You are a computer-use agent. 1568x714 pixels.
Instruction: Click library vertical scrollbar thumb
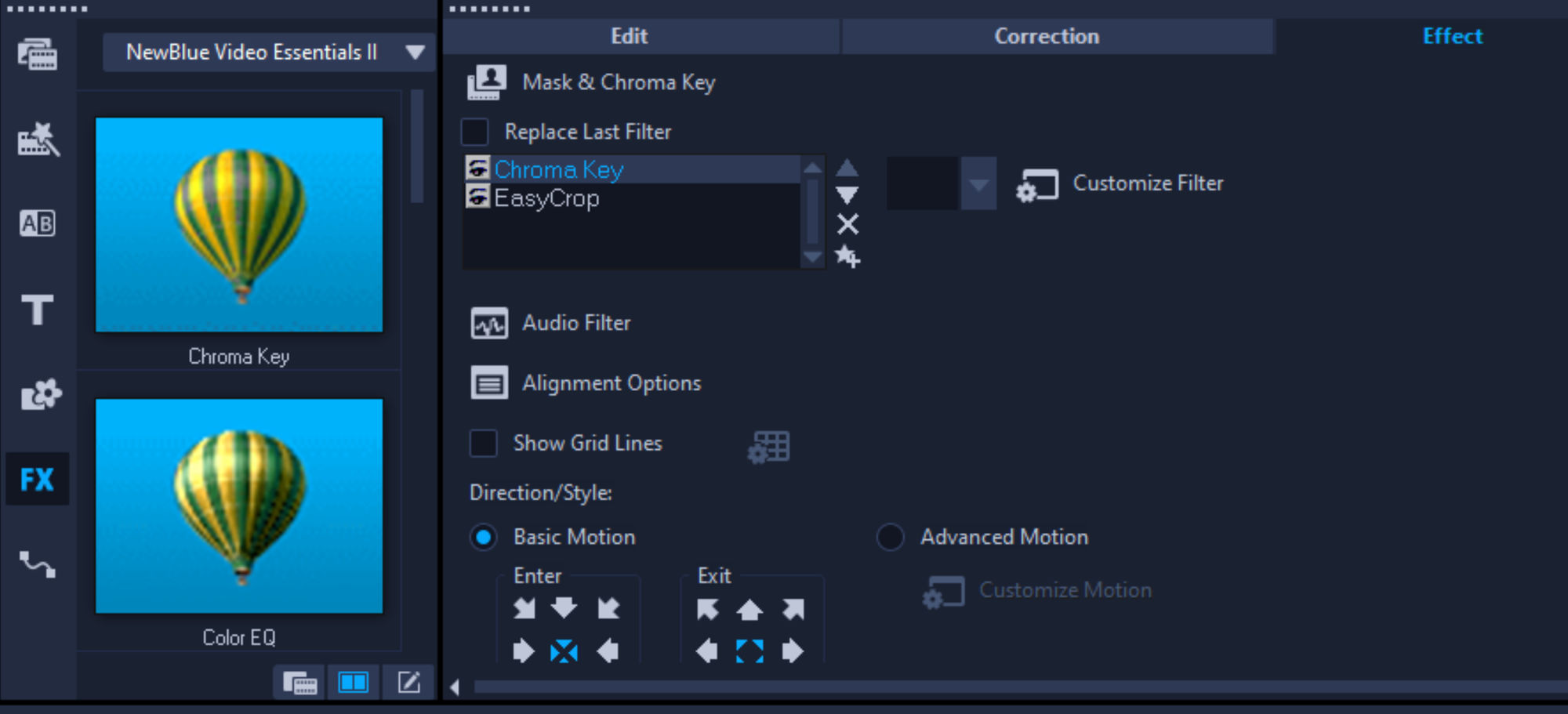417,147
